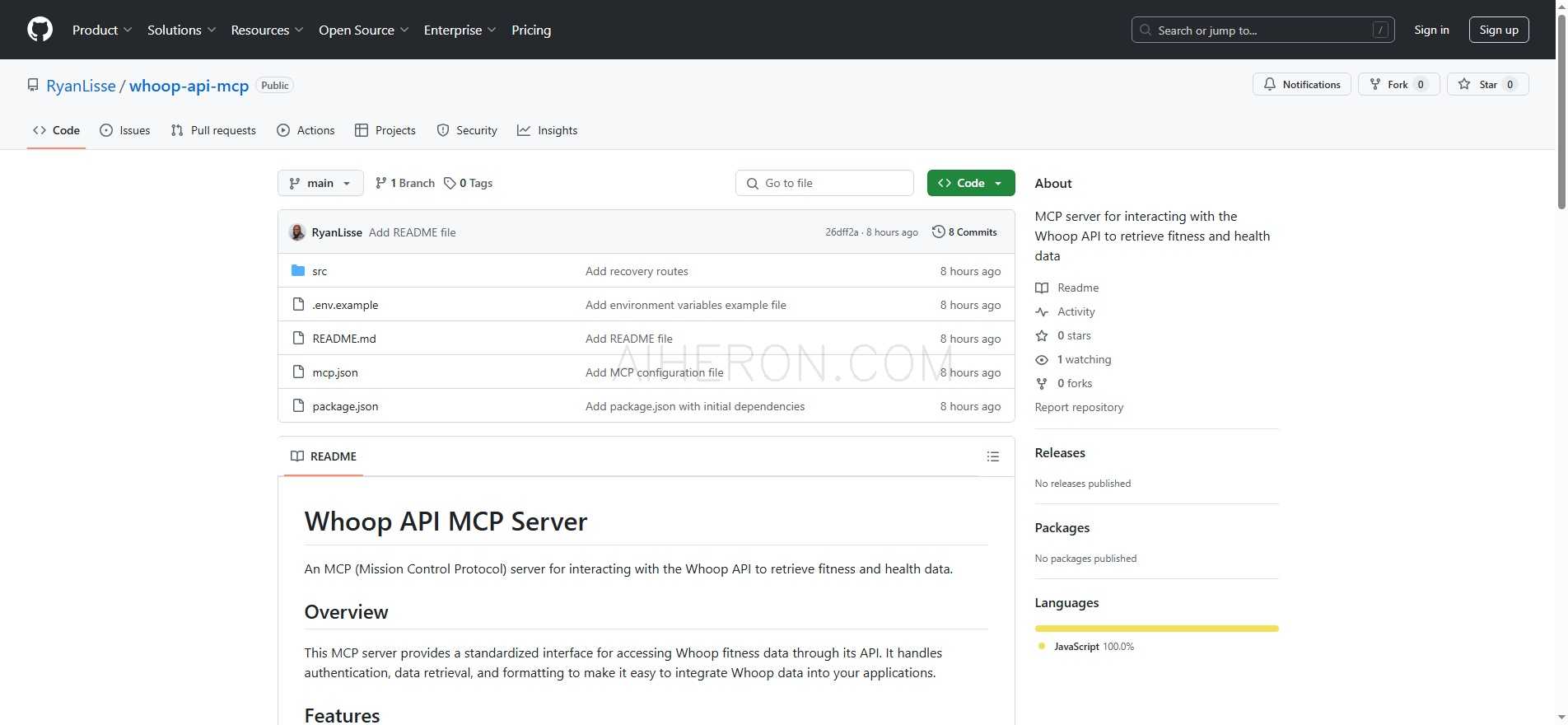Click the 'Add recovery routes' commit message
Image resolution: width=1568 pixels, height=725 pixels.
pos(637,271)
